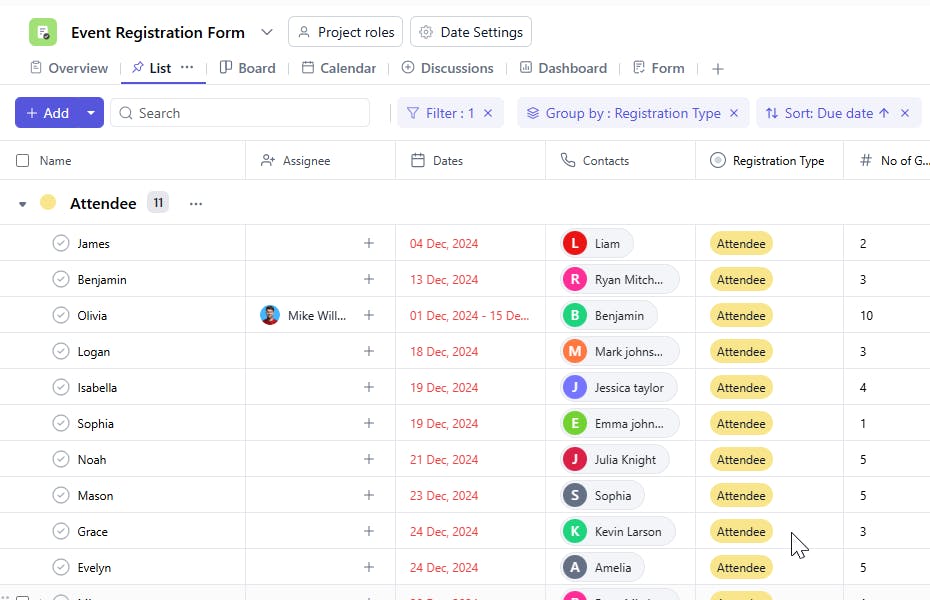Viewport: 930px width, 600px height.
Task: Expand the project title dropdown chevron
Action: [x=267, y=32]
